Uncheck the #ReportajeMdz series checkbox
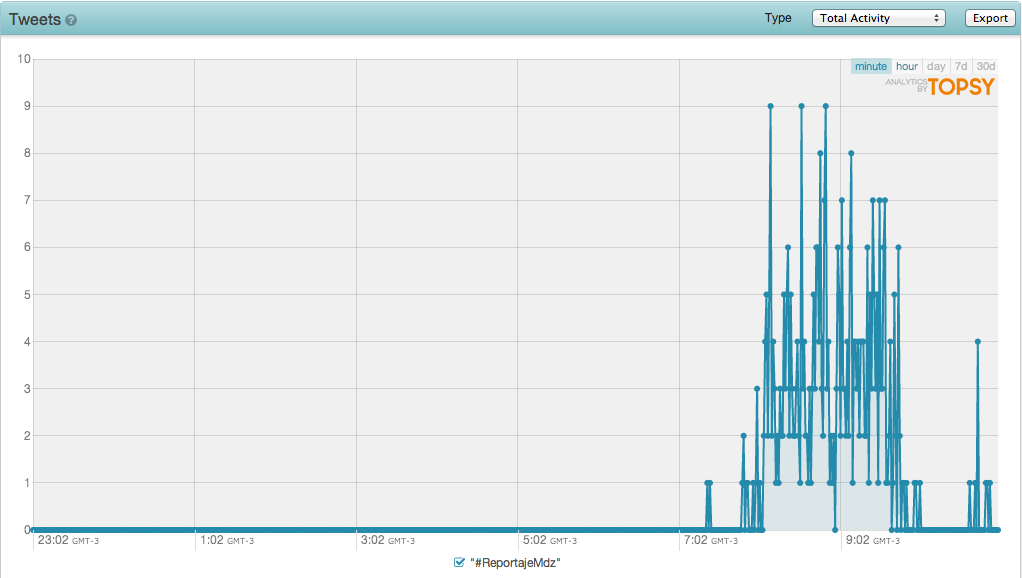Viewport: 1022px width, 578px height. coord(459,563)
